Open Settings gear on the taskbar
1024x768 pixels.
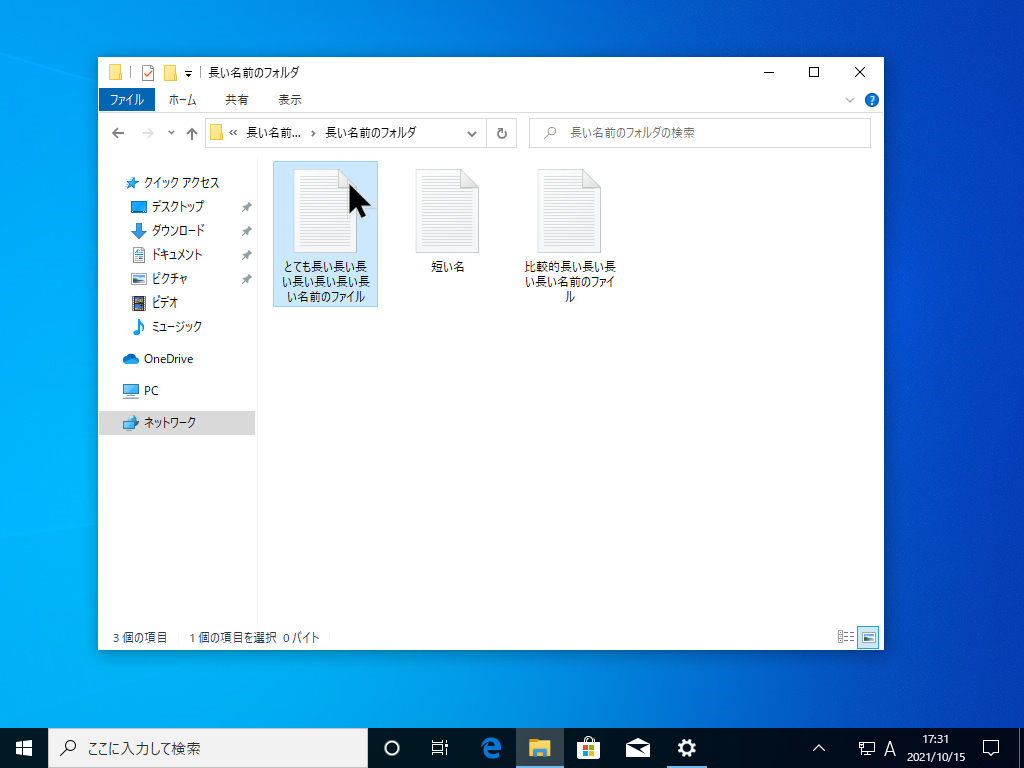686,748
